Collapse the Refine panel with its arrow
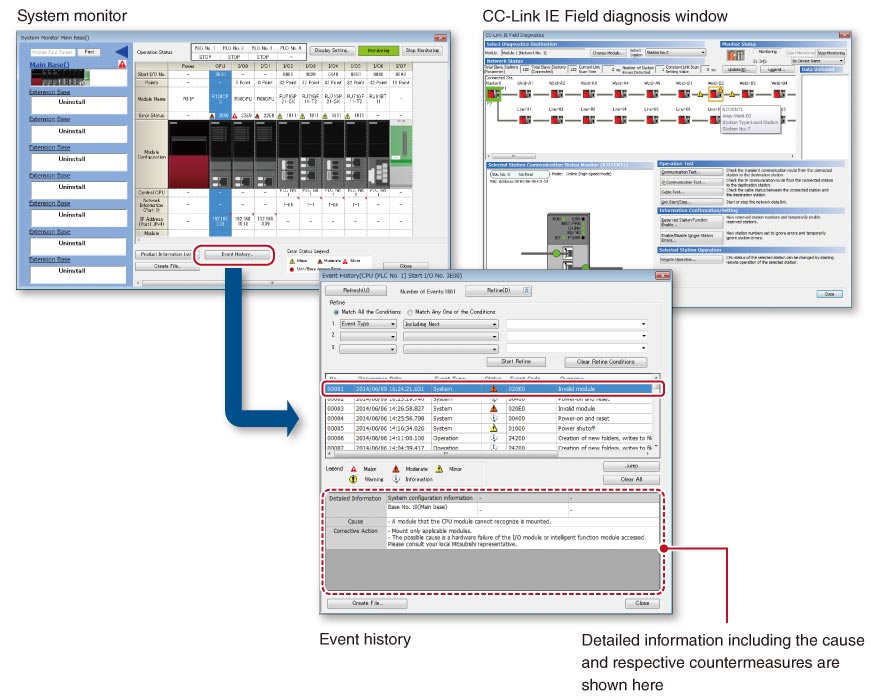The image size is (870, 700). (526, 290)
